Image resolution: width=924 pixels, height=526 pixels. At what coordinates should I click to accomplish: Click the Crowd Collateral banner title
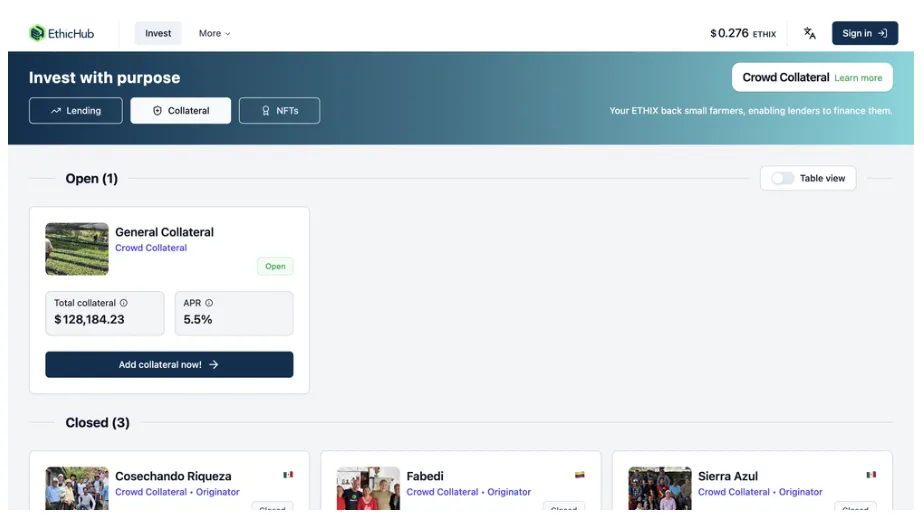[x=786, y=77]
